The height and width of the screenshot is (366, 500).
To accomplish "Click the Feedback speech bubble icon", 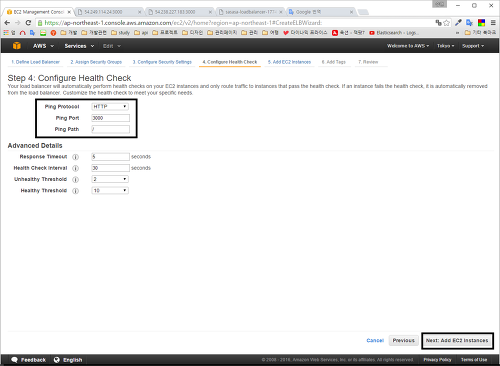I will tap(14, 360).
